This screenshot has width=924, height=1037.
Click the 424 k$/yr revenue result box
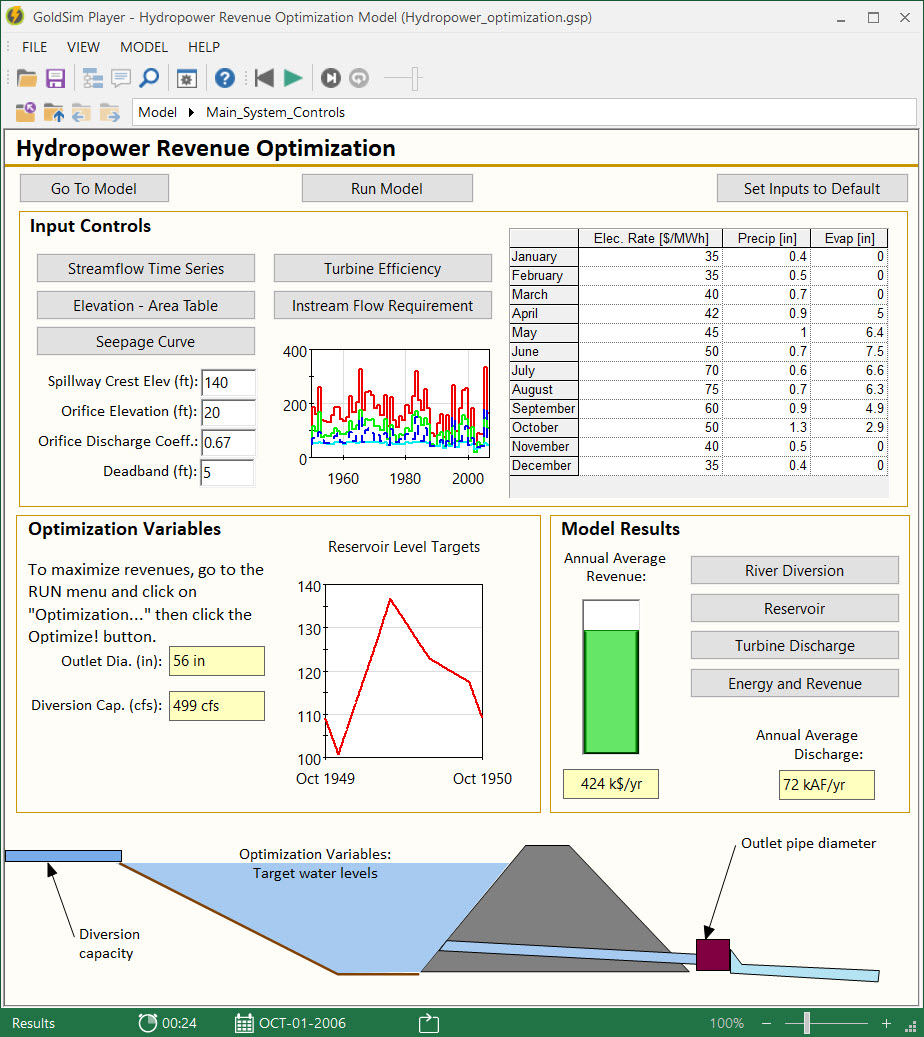pos(611,784)
